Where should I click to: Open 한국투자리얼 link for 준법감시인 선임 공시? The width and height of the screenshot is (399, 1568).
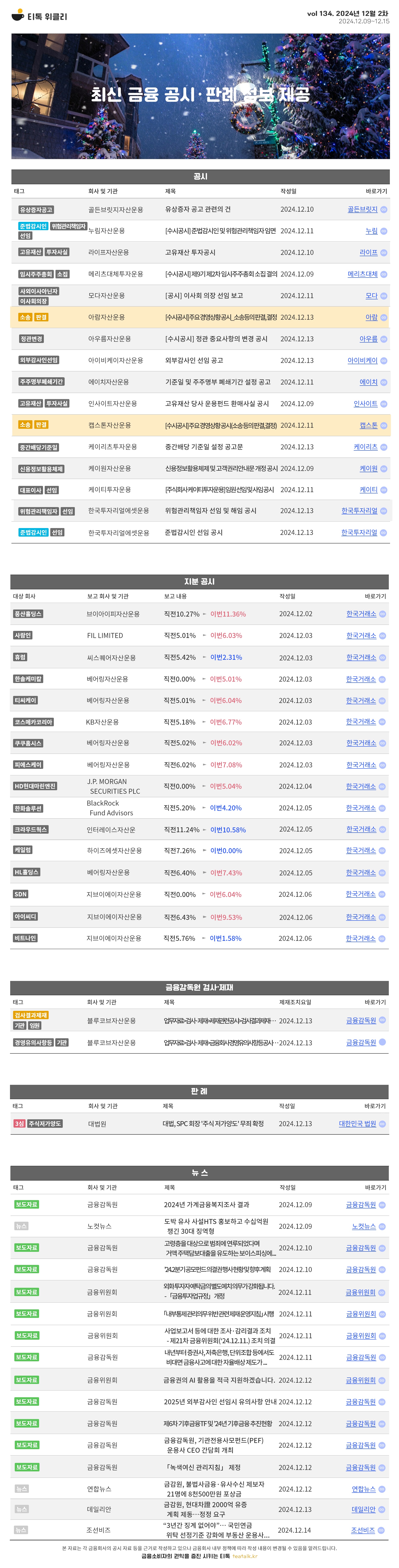(359, 533)
